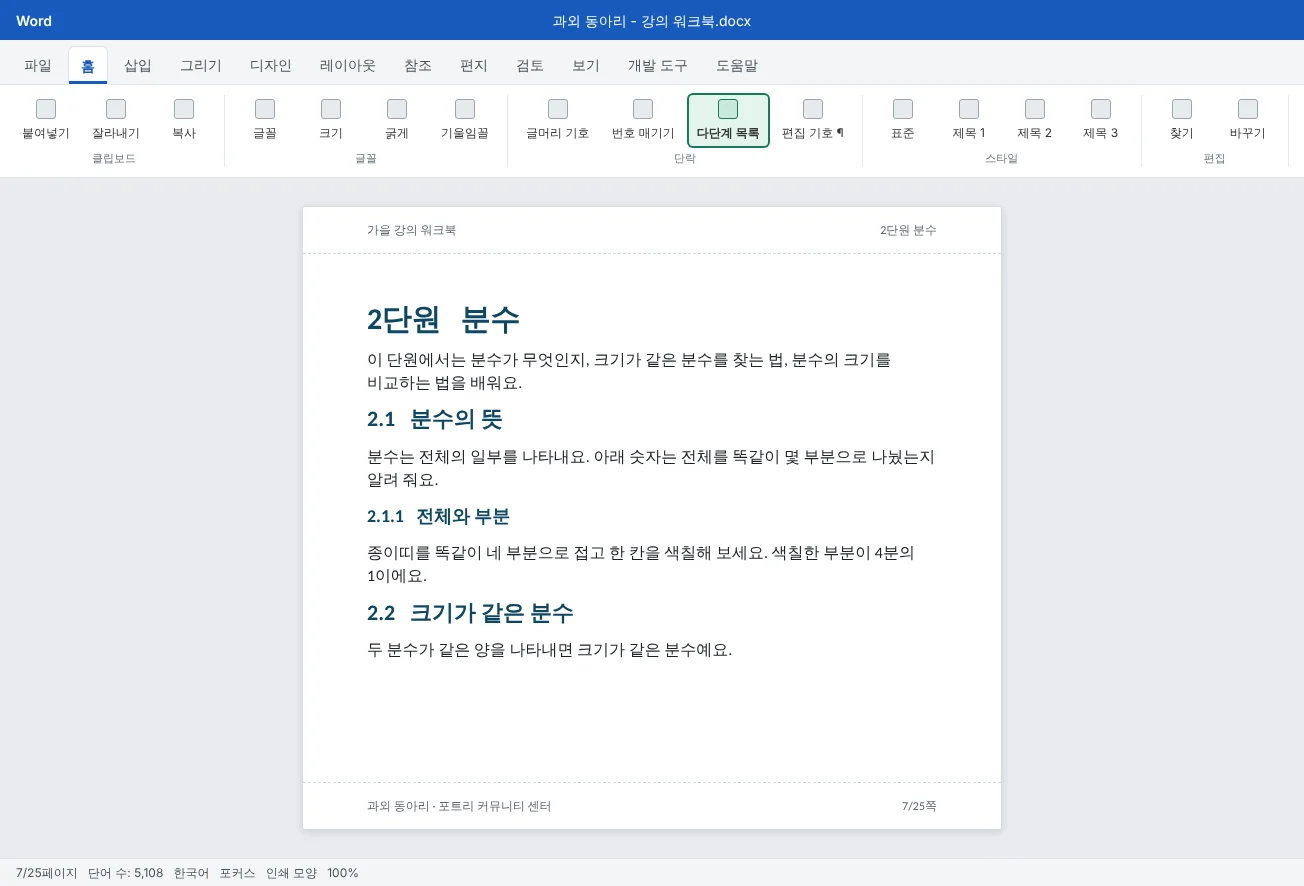Click the 붙여넣기 (paste) icon
The width and height of the screenshot is (1304, 886).
tap(46, 109)
